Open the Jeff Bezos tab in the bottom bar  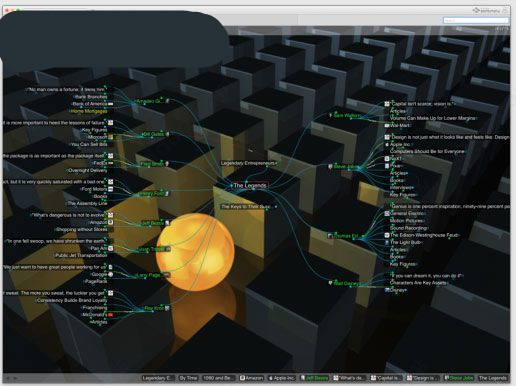(314, 378)
